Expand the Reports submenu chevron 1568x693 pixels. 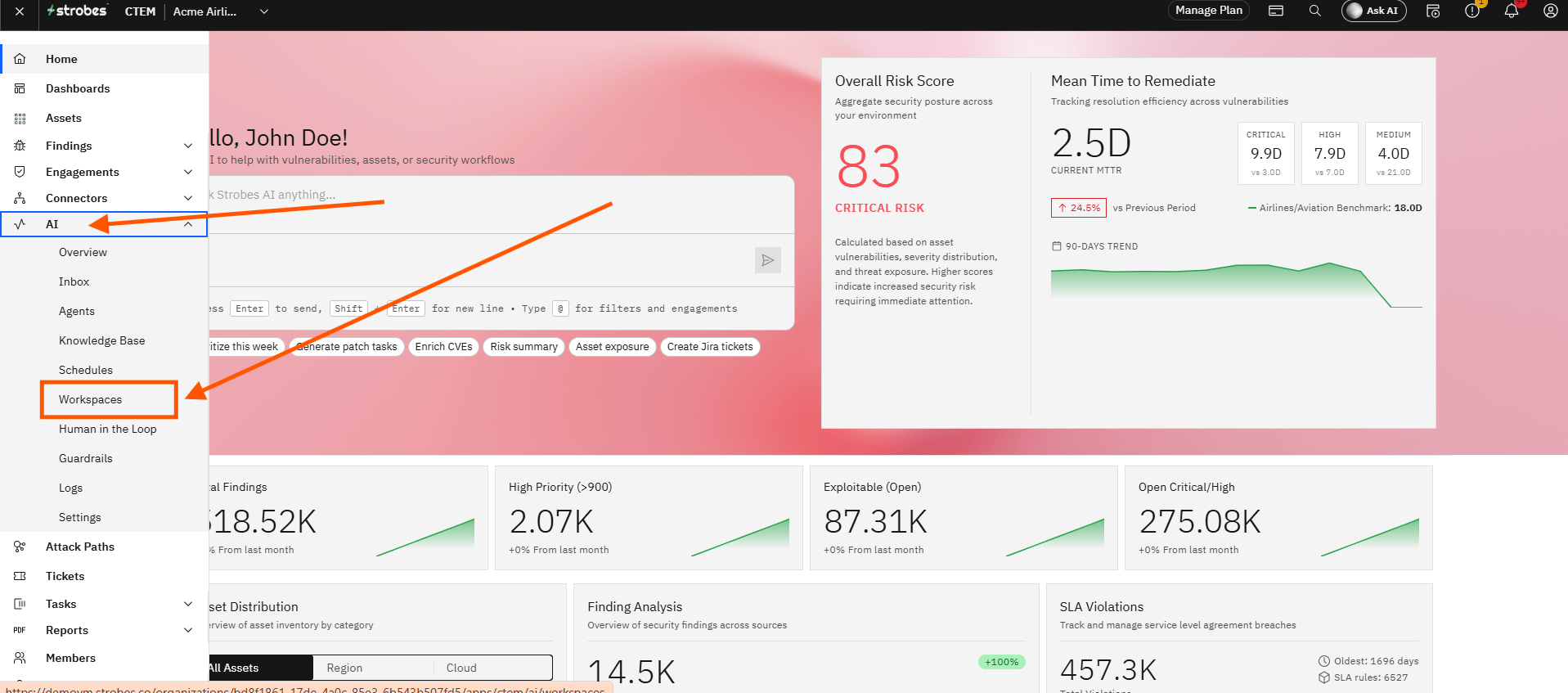188,630
